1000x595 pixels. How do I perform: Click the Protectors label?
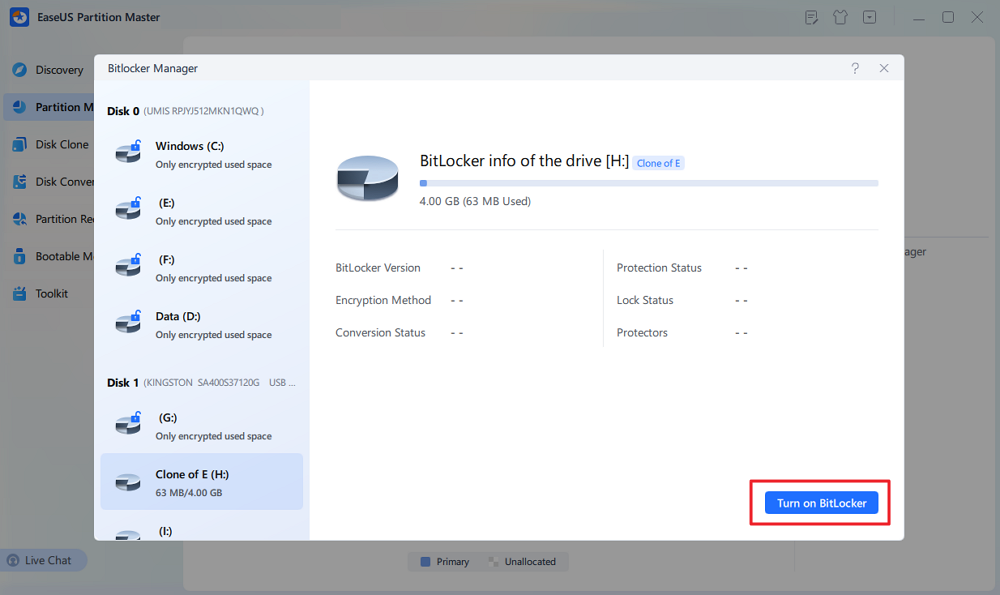(642, 332)
